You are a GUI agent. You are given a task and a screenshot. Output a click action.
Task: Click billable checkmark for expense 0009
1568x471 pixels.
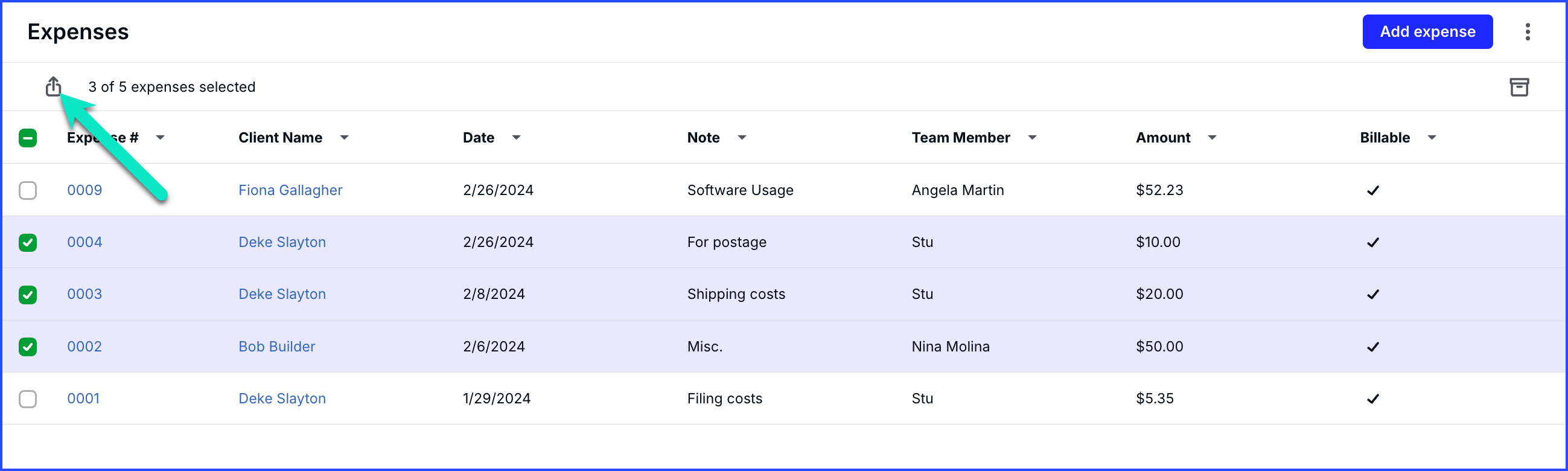point(1372,191)
